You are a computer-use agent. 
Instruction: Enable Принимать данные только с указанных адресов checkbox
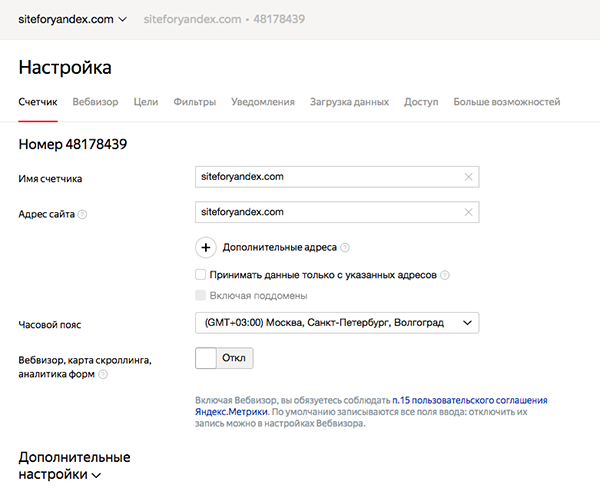[201, 275]
